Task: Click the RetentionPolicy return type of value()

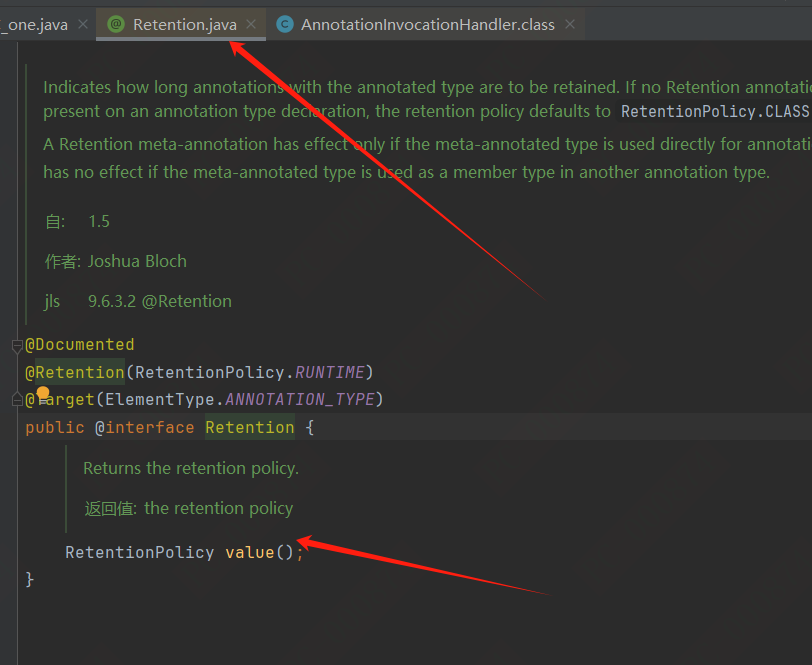Action: coord(139,553)
